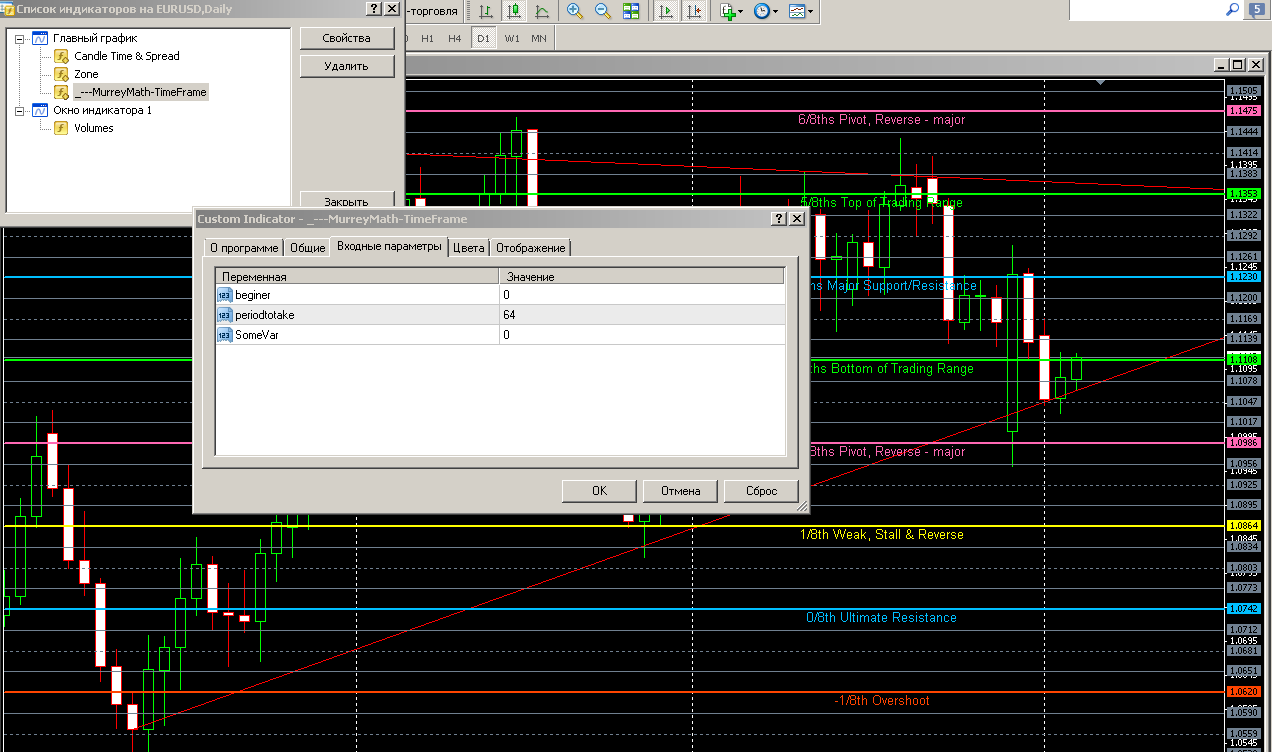Open the Цвета tab
Image resolution: width=1272 pixels, height=752 pixels.
tap(468, 248)
